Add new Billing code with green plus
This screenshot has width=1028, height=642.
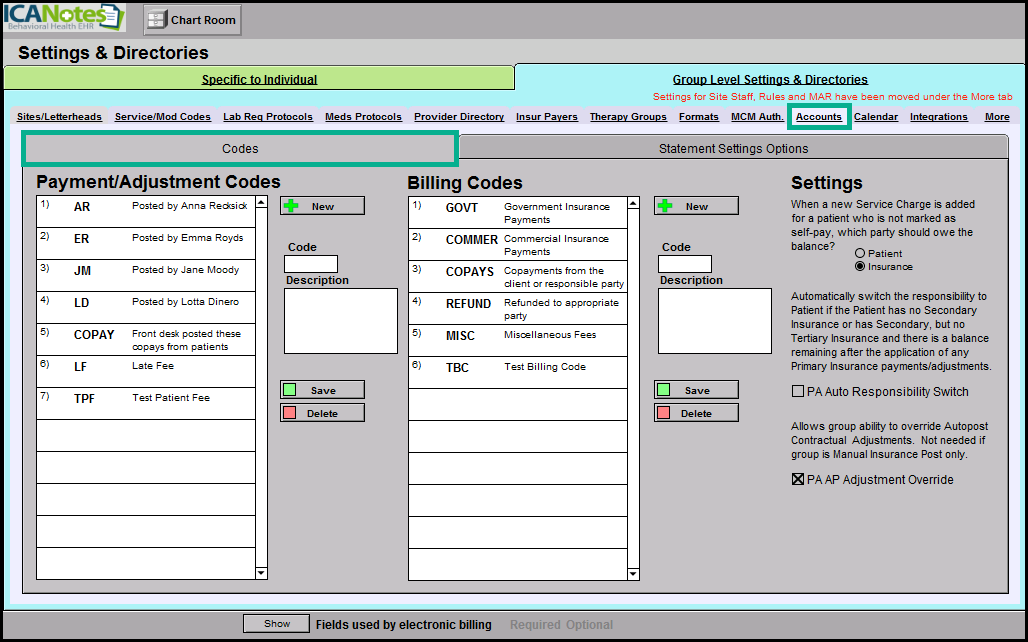point(696,206)
